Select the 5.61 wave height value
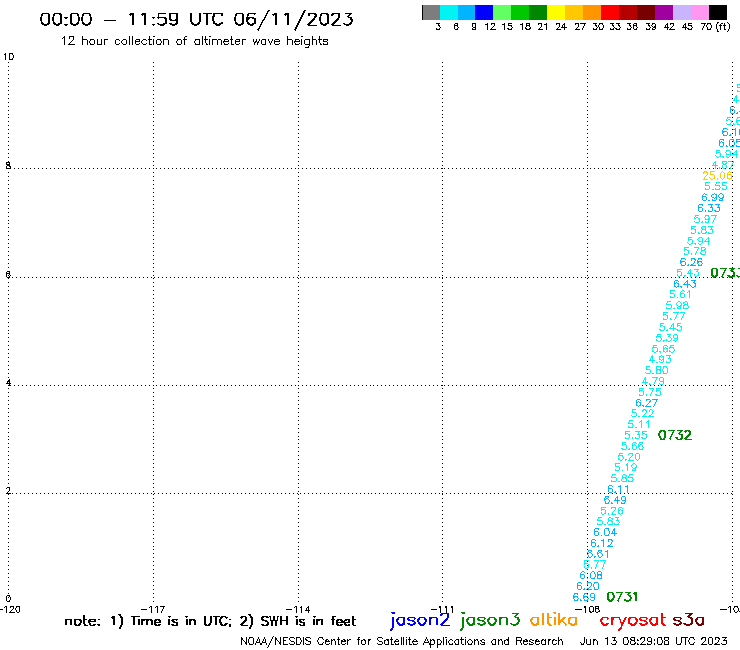Viewport: 740px width, 650px height. click(680, 295)
